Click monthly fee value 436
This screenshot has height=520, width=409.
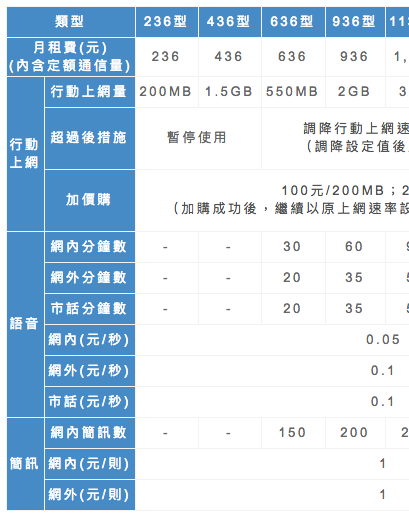228,57
